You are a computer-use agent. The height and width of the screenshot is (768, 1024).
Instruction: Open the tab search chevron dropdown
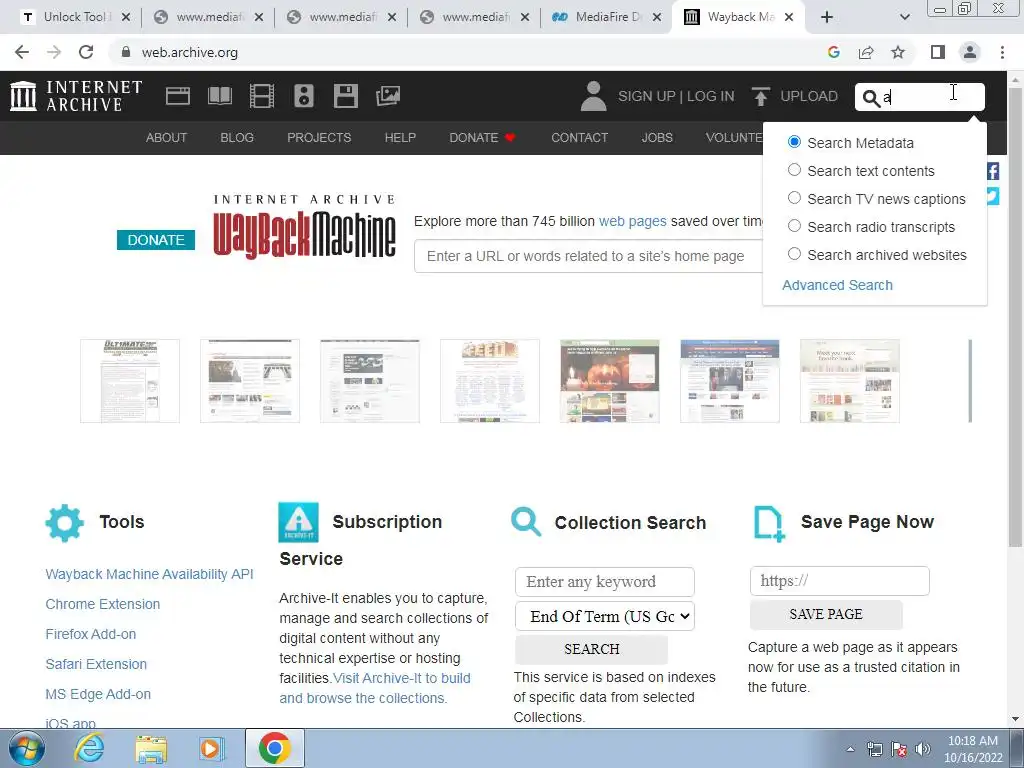coord(904,17)
